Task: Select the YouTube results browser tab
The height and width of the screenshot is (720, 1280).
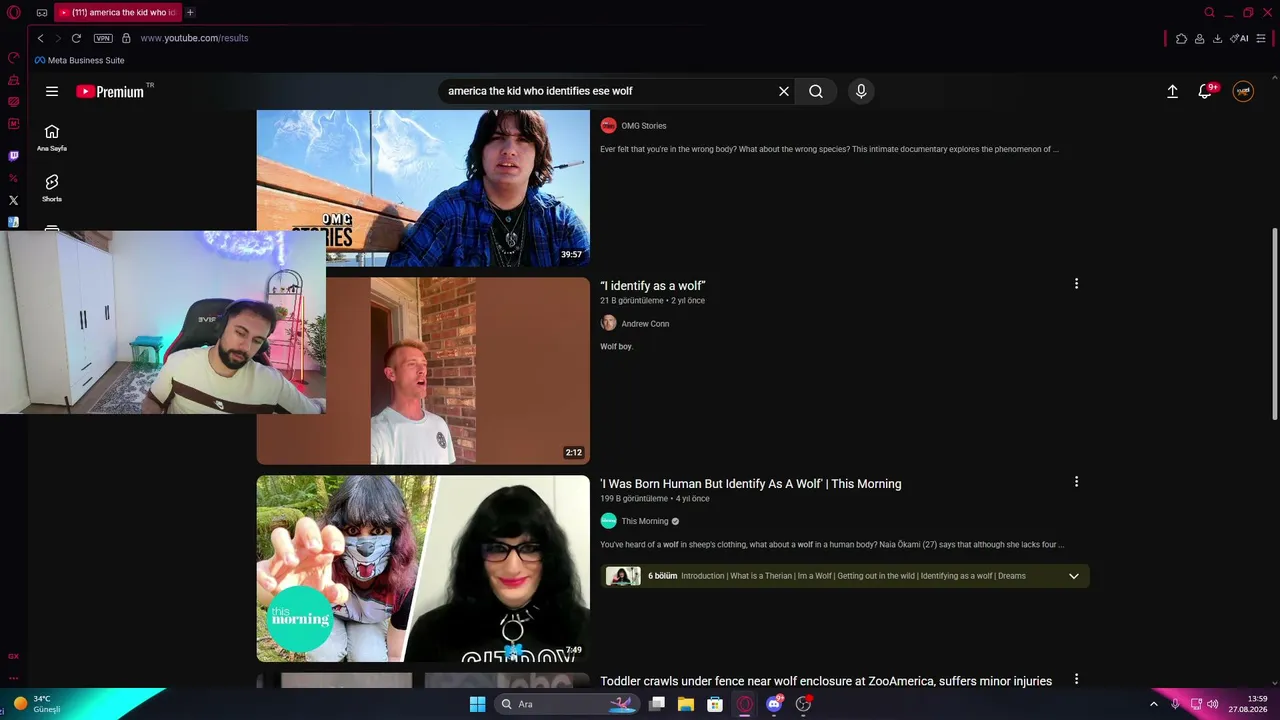Action: point(117,13)
